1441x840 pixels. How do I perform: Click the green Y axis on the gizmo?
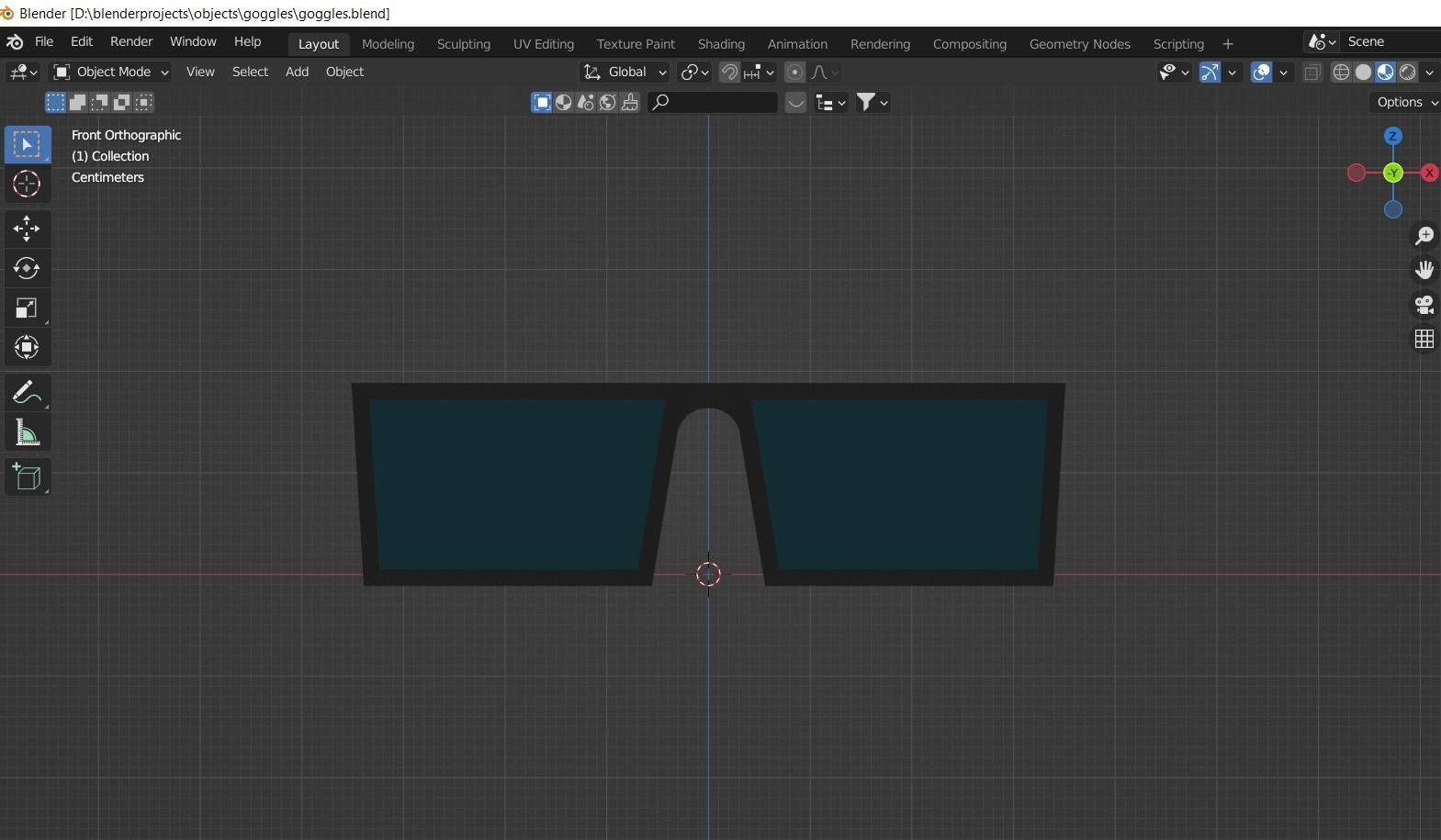(x=1393, y=173)
